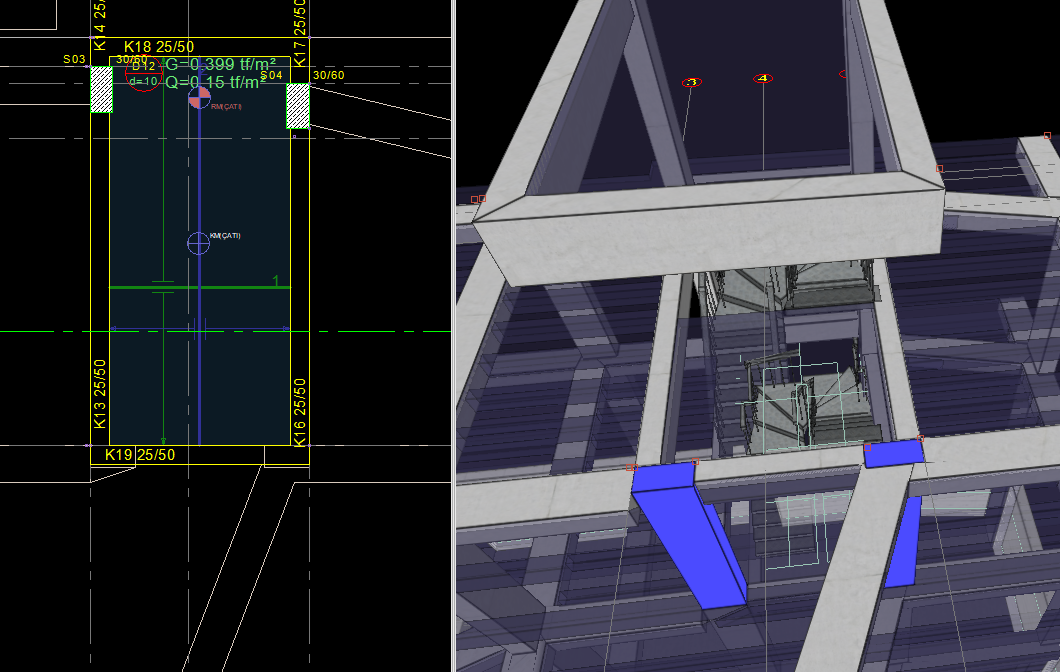Click the divider between plan and 3D views
The height and width of the screenshot is (672, 1060).
pyautogui.click(x=454, y=336)
